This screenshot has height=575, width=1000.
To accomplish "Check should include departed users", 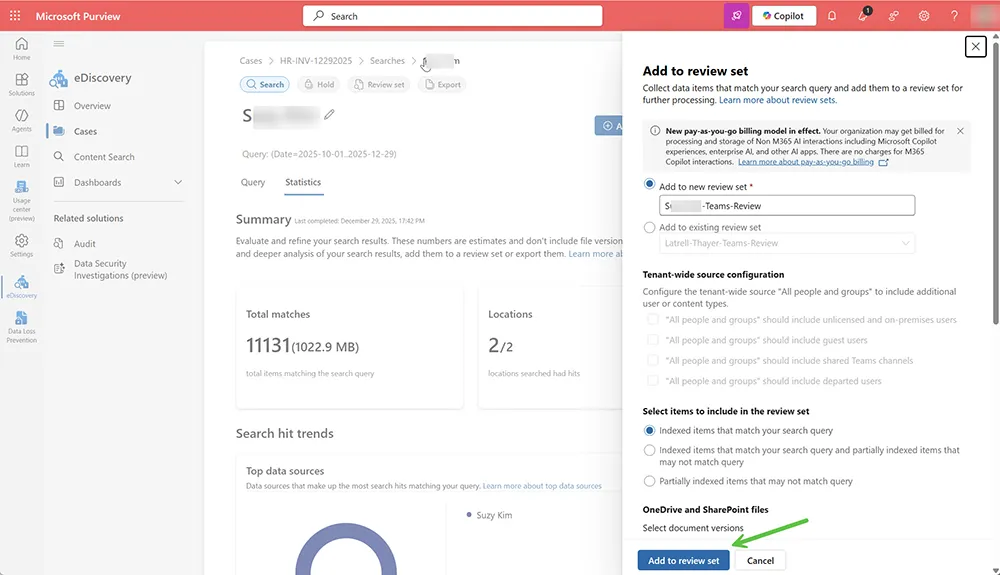I will coord(652,381).
